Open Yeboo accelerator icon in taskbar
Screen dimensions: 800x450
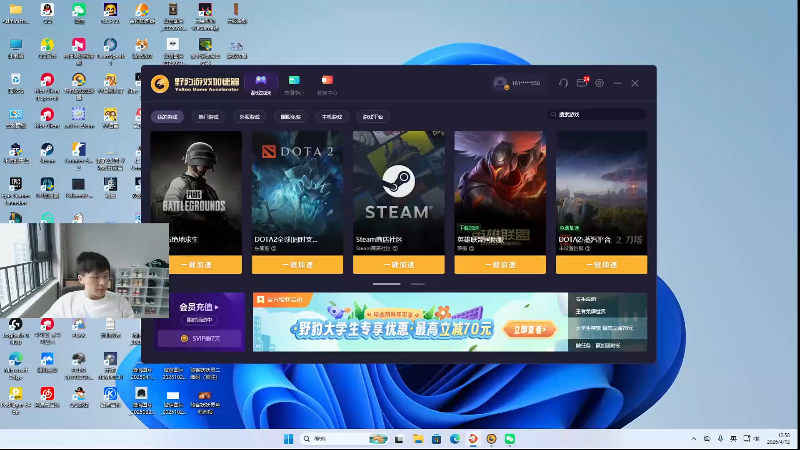click(x=491, y=439)
